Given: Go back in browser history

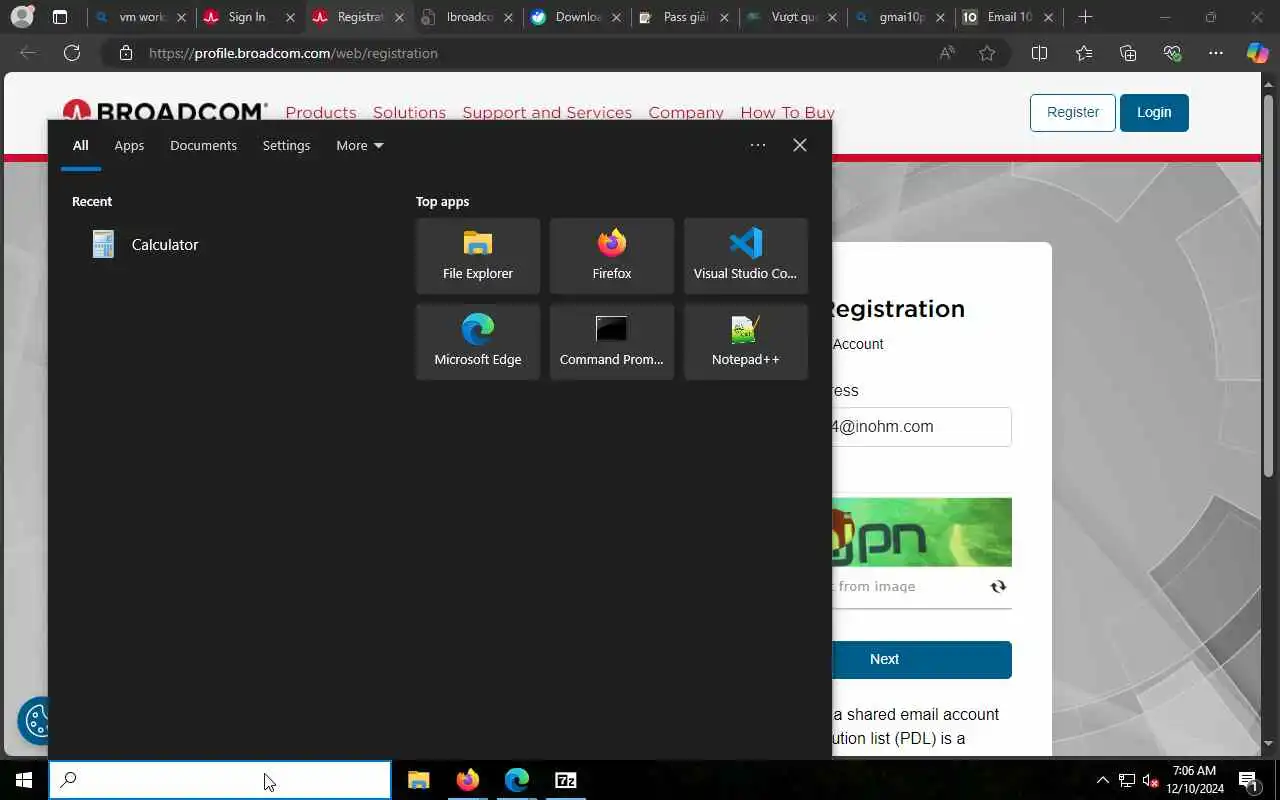Looking at the screenshot, I should tap(28, 53).
